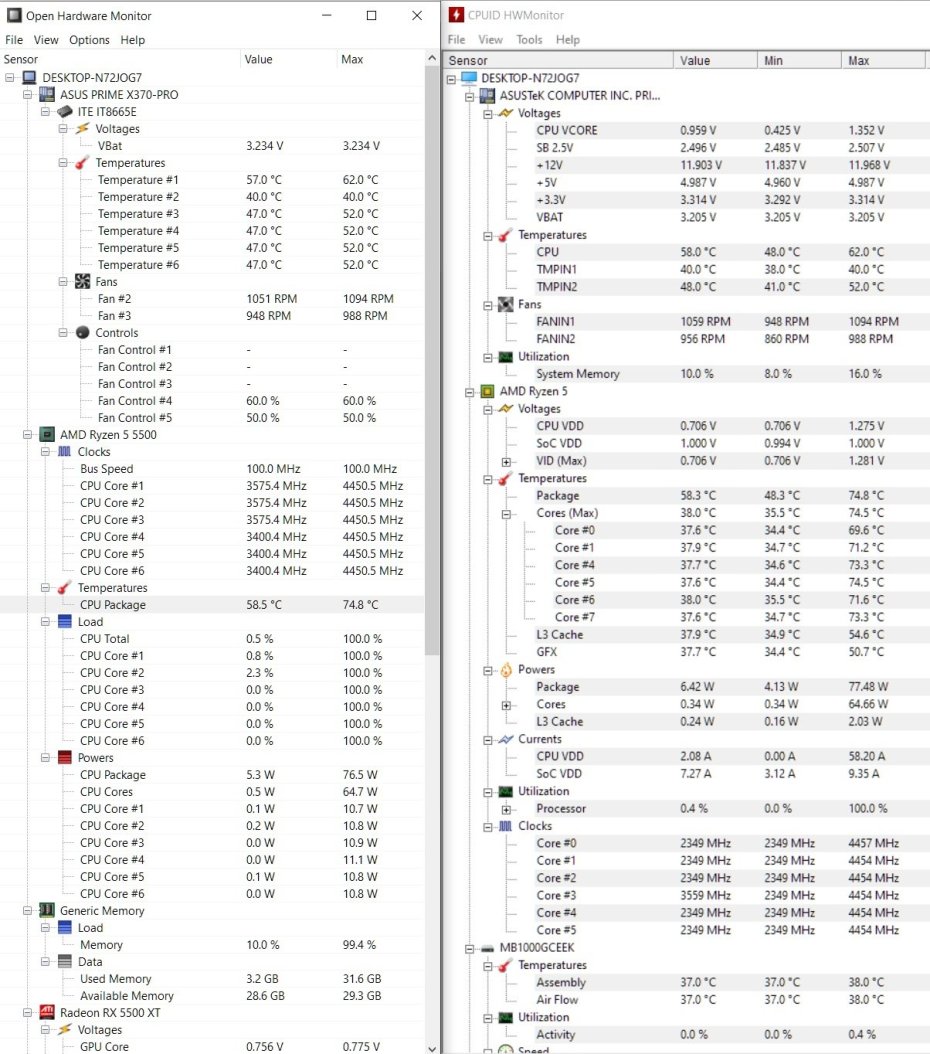Click the Utilization icon under MB1000GCEEK
The height and width of the screenshot is (1054, 930).
(x=505, y=1018)
